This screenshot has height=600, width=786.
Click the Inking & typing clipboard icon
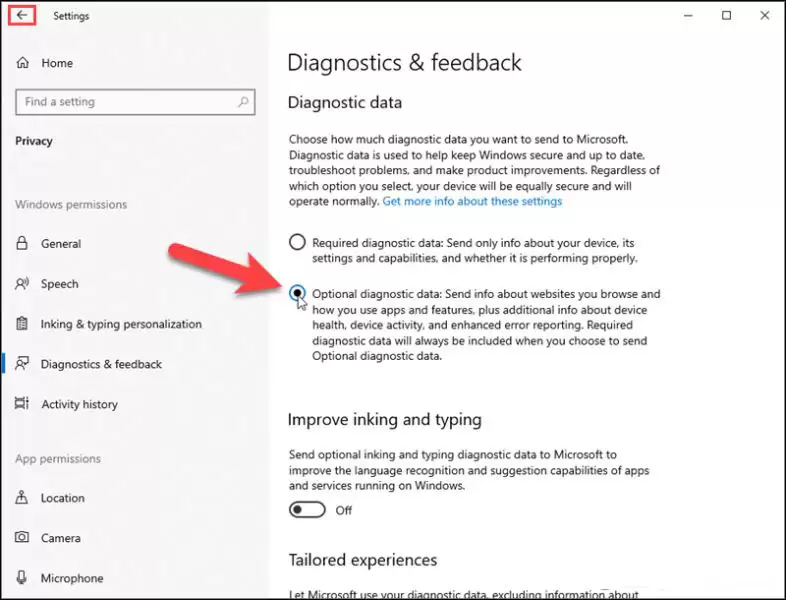pos(22,324)
